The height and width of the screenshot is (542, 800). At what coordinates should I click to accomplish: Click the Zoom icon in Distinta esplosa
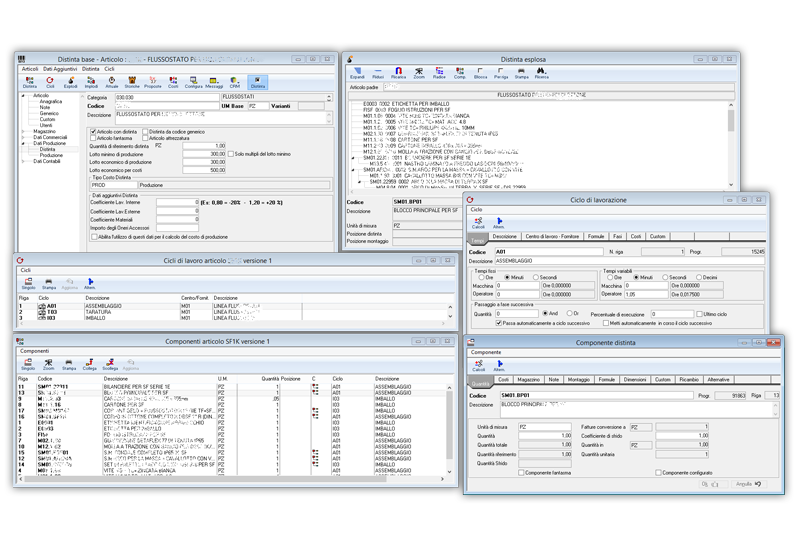tap(419, 73)
